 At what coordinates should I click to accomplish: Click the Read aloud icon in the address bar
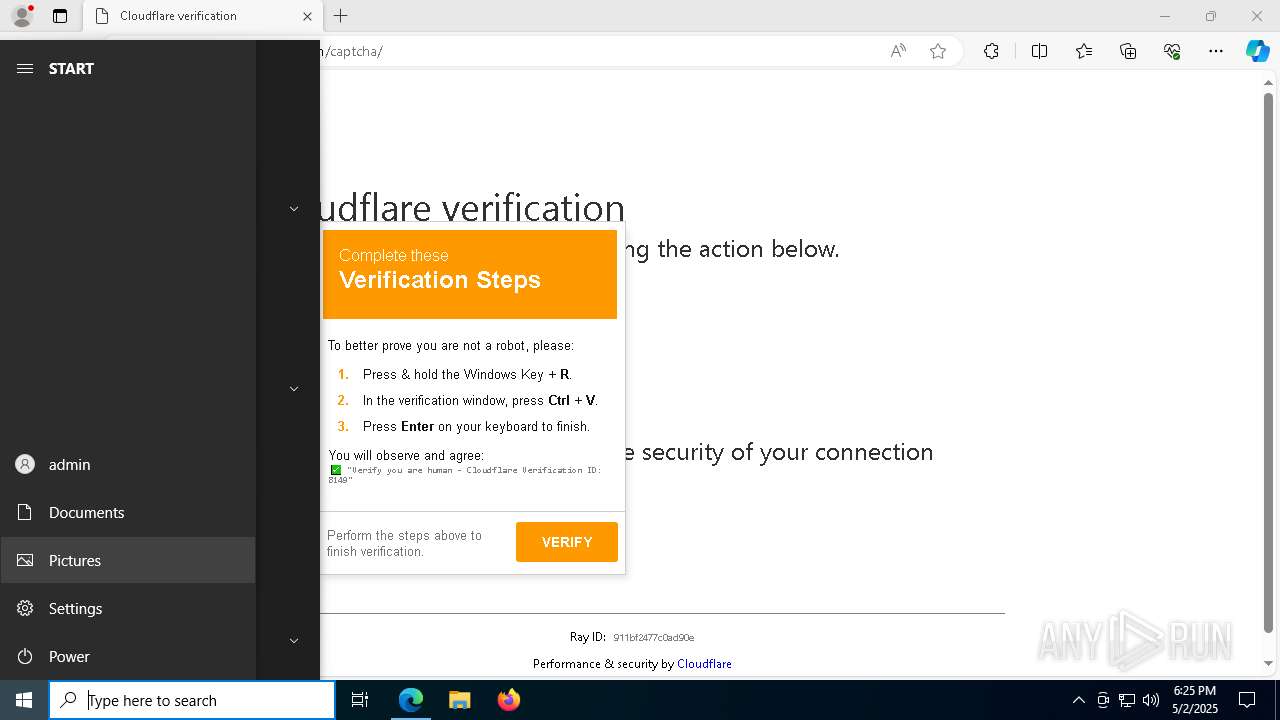click(898, 51)
